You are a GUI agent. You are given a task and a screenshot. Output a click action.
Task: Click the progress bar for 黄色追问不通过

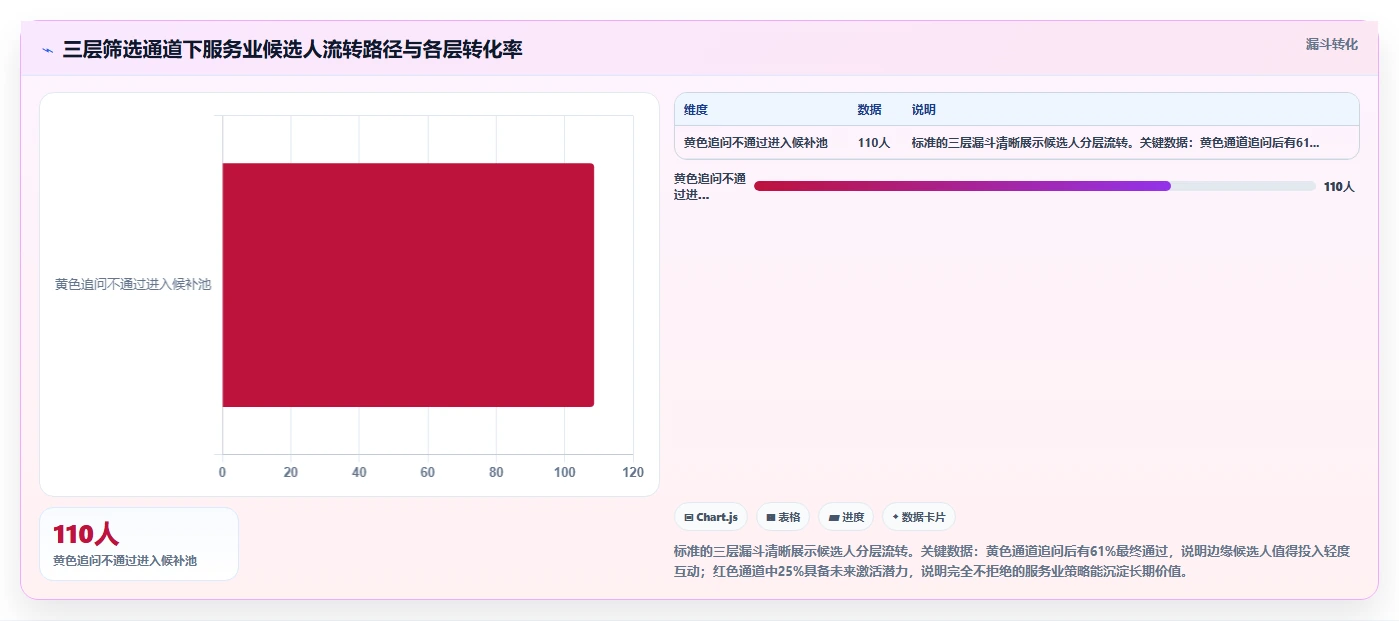point(1035,186)
